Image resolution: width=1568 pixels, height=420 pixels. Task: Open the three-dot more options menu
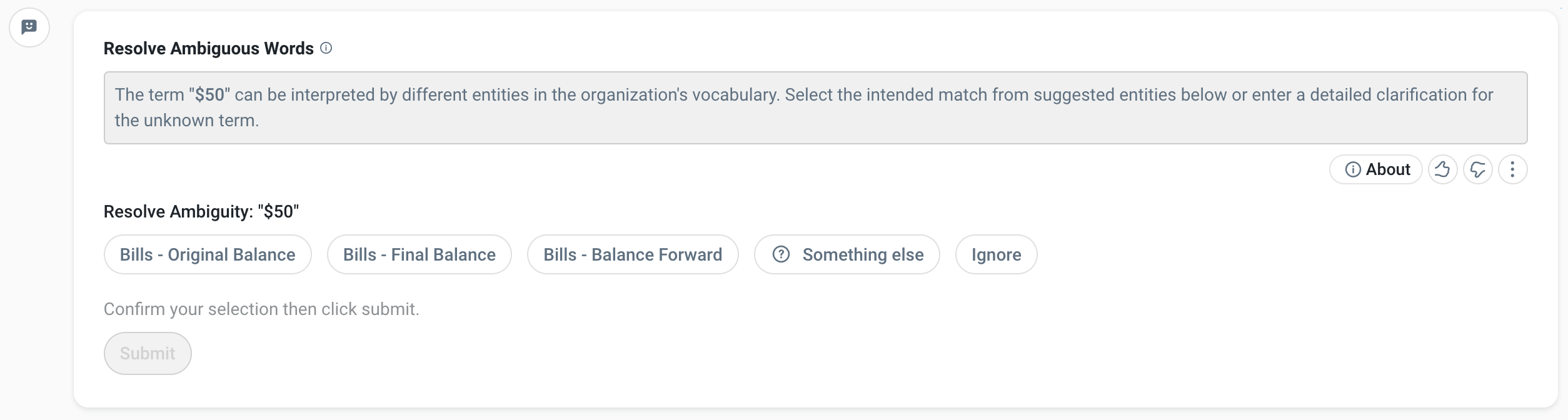[1513, 169]
